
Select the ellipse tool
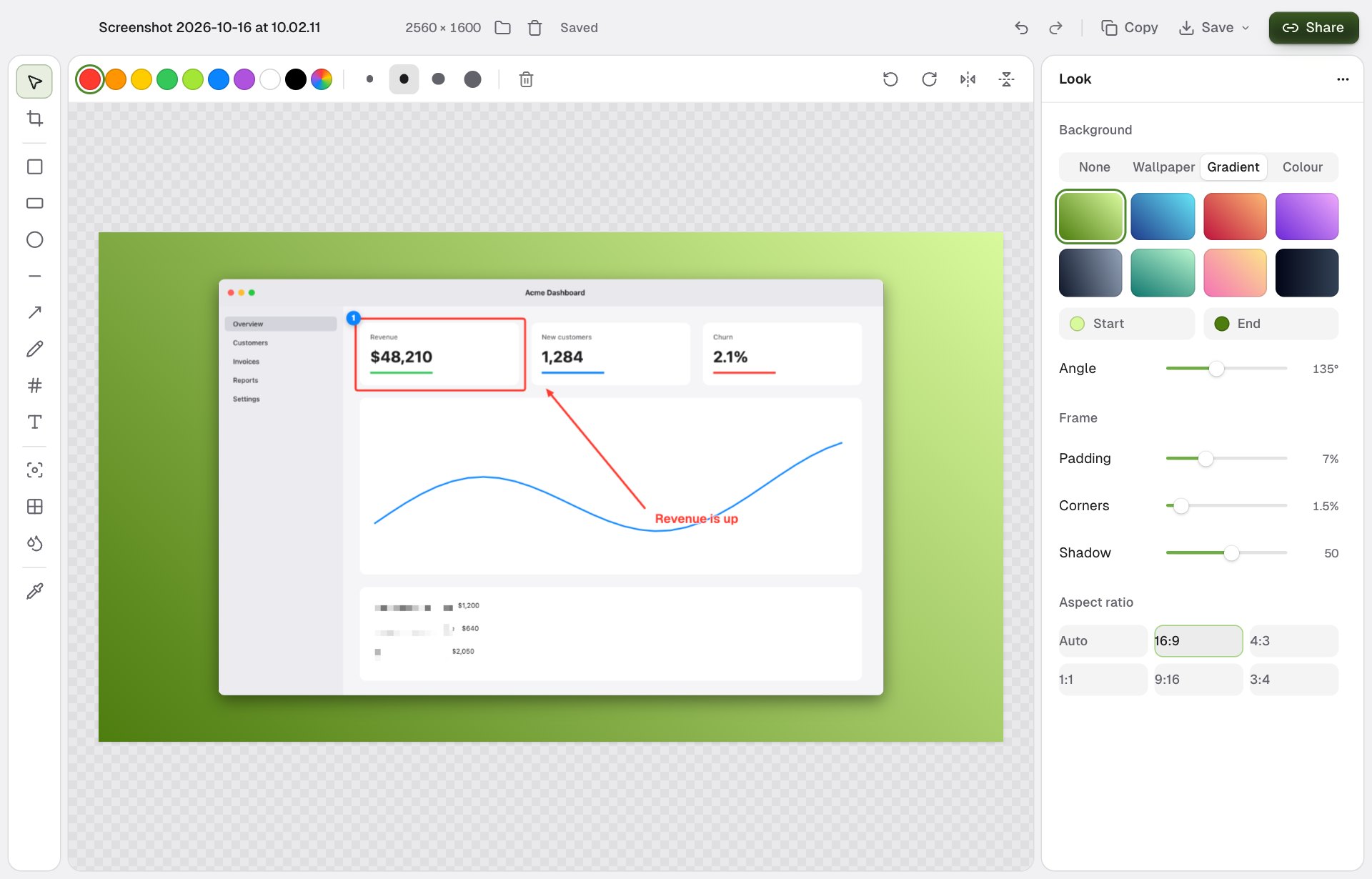34,239
